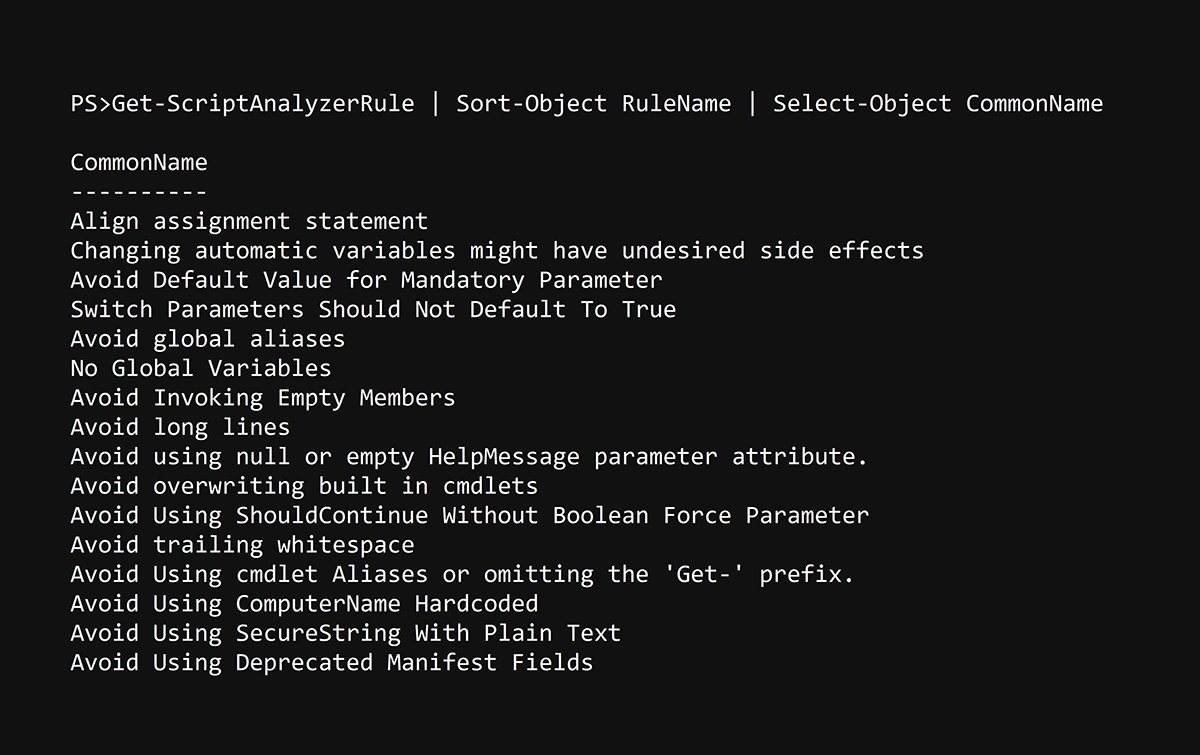
Task: Click 'Avoid Default Value for Mandatory Parameter'
Action: [x=366, y=279]
